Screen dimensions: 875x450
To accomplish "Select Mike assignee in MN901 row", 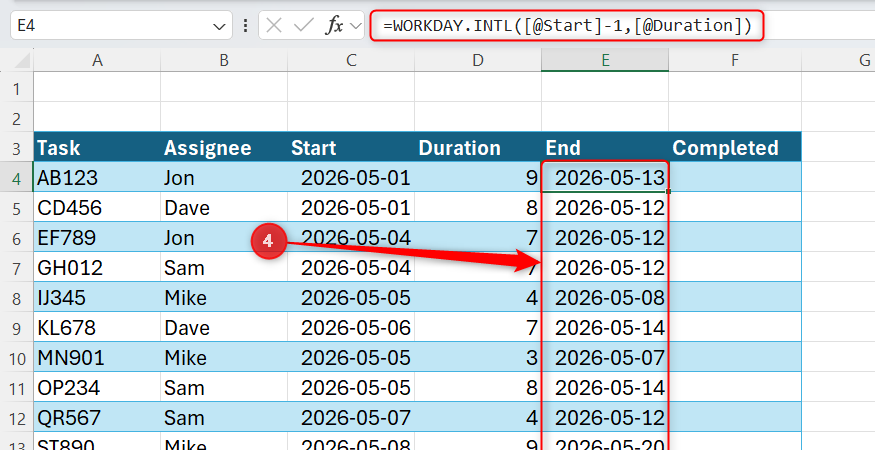I will pos(224,358).
